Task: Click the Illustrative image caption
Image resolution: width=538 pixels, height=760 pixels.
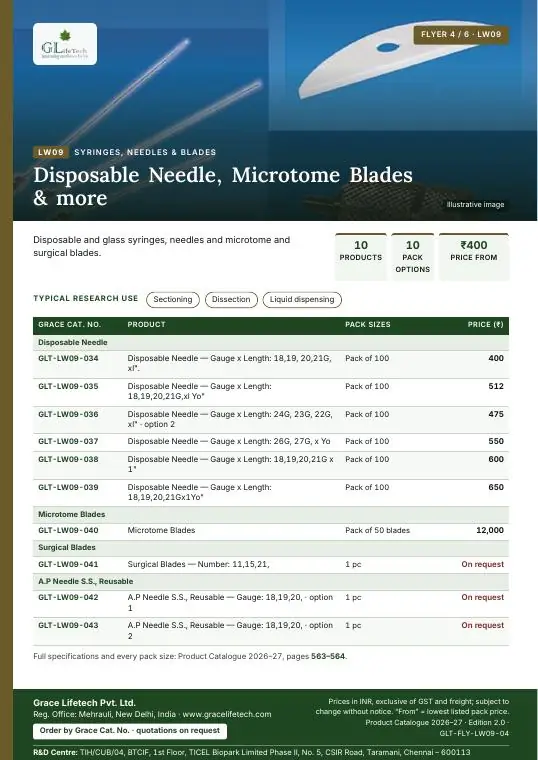Action: coord(475,205)
